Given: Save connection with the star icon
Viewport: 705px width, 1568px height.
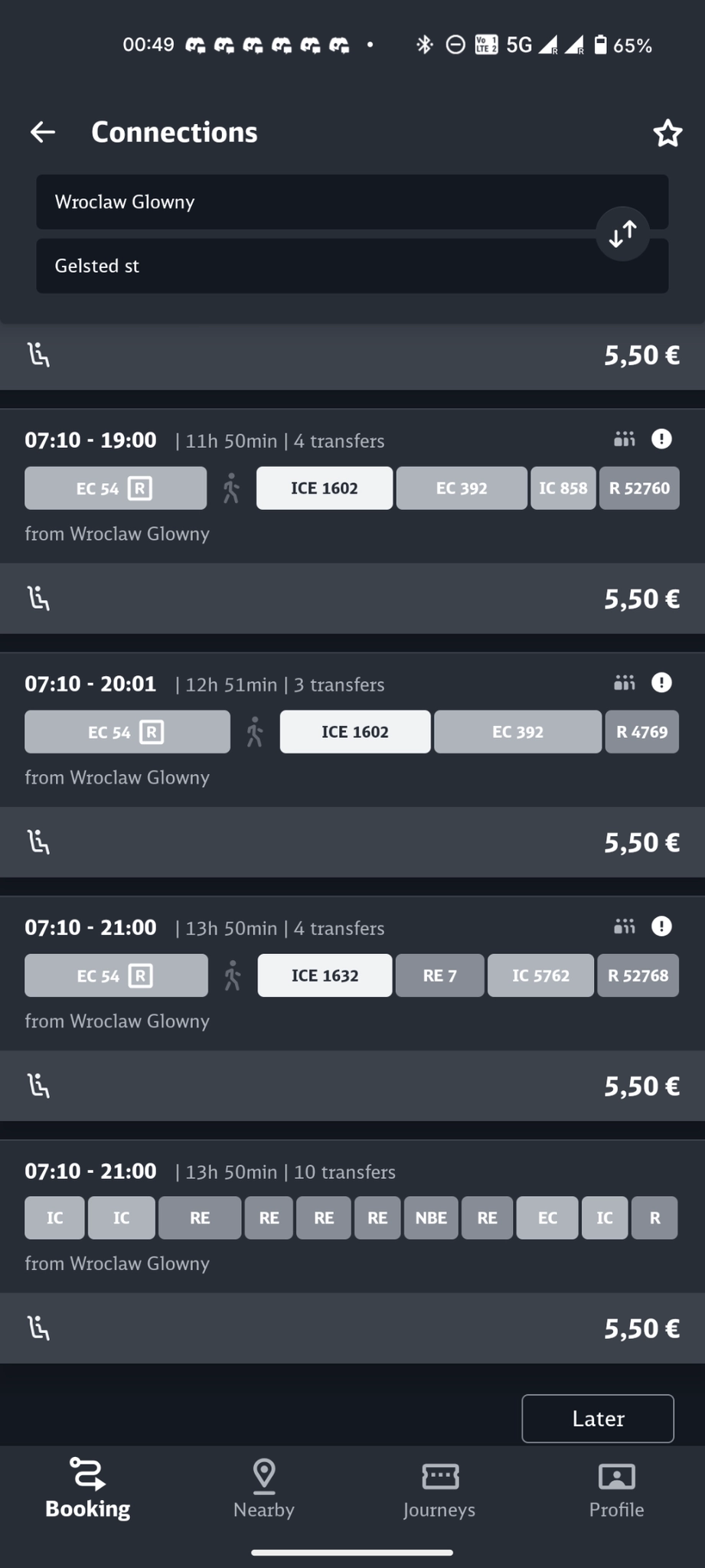Looking at the screenshot, I should point(667,133).
